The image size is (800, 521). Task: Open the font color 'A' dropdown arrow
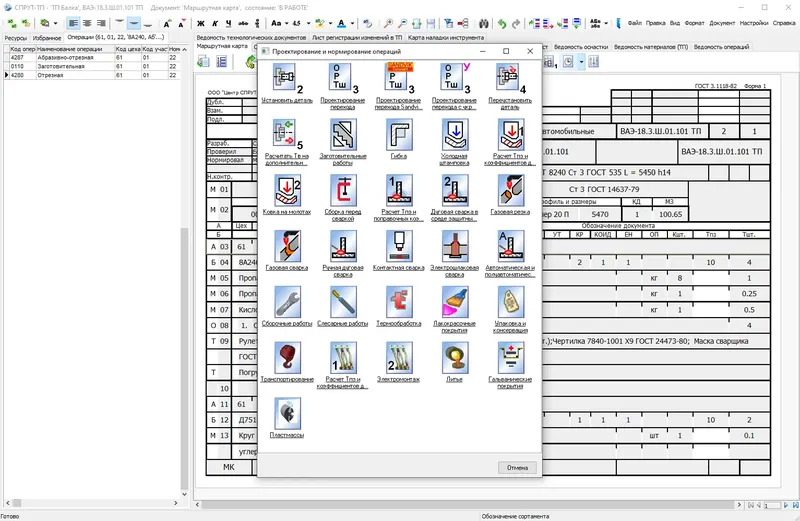click(352, 23)
